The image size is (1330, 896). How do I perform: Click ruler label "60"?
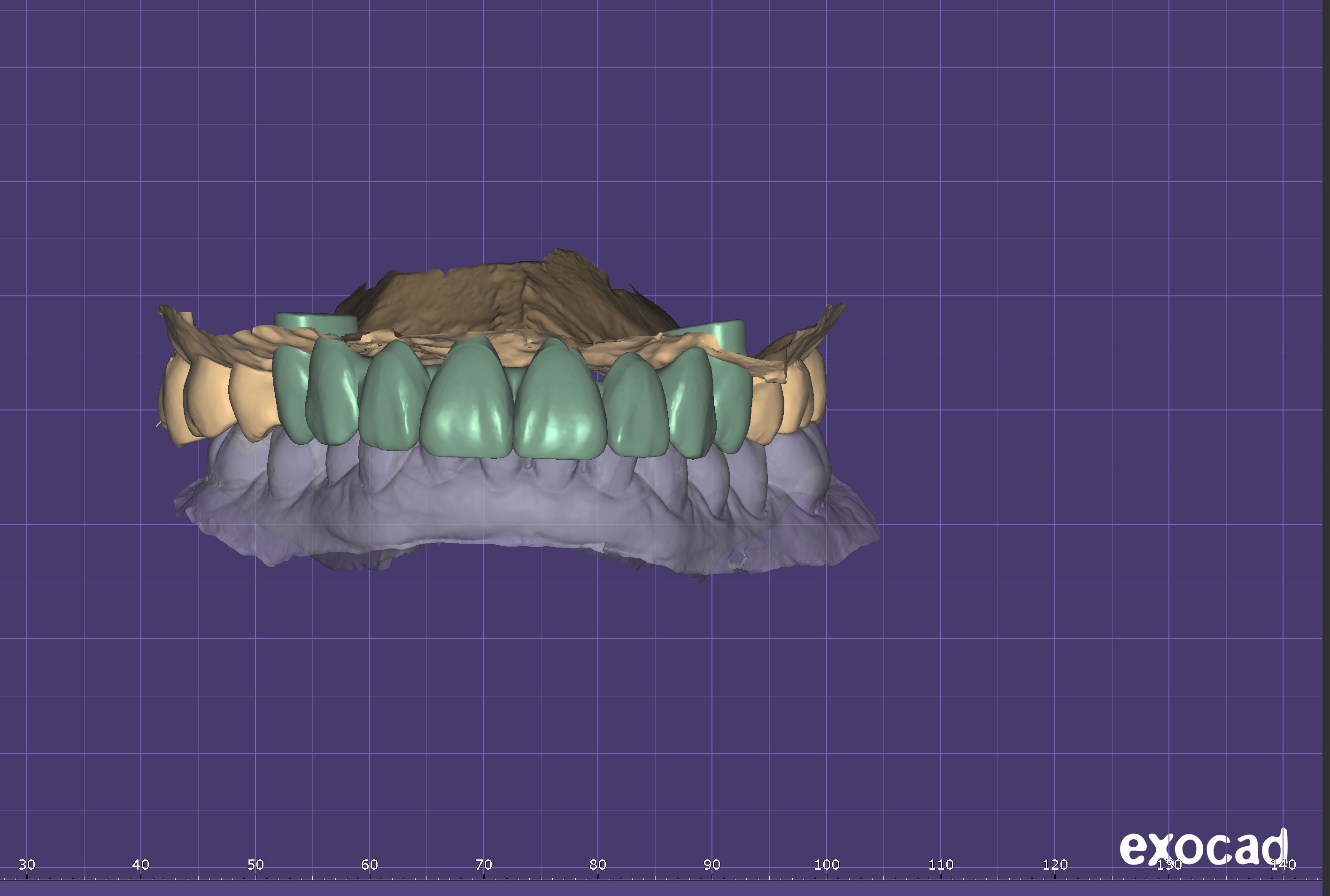pyautogui.click(x=370, y=865)
